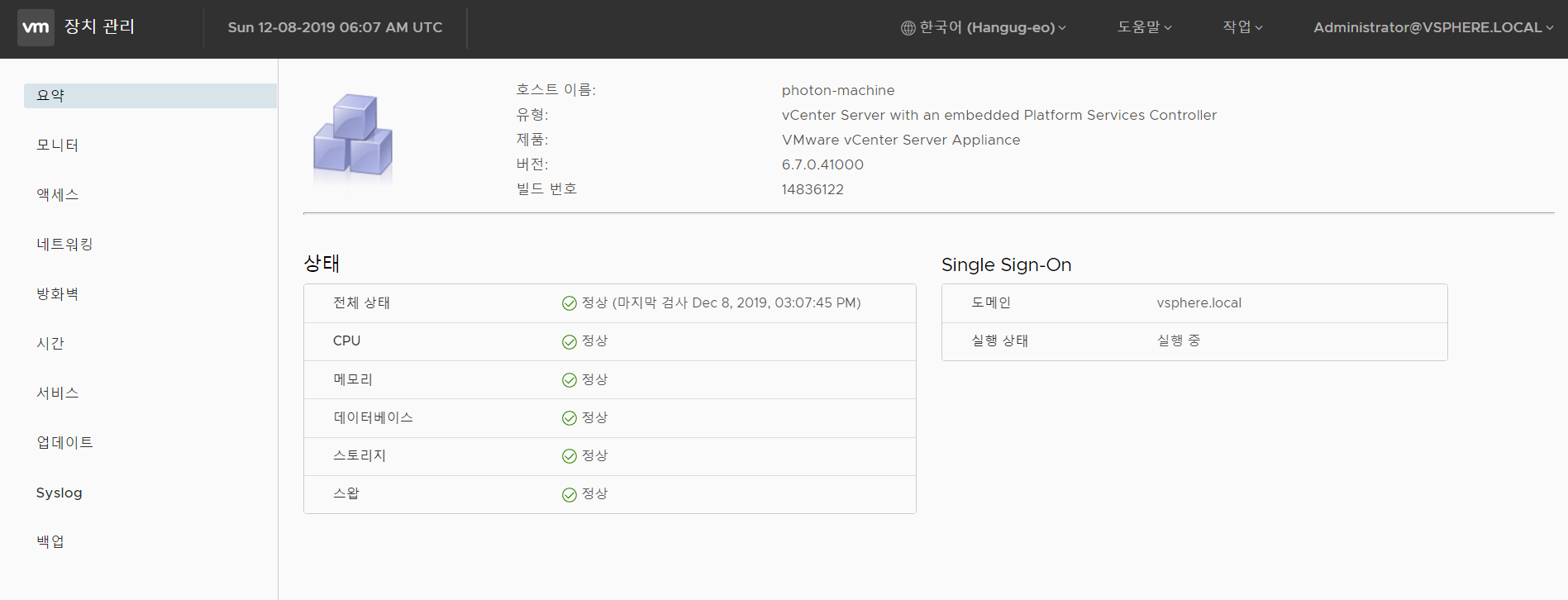The image size is (1568, 600).
Task: Click the green check icon in 데이터베이스 row
Action: tap(570, 418)
